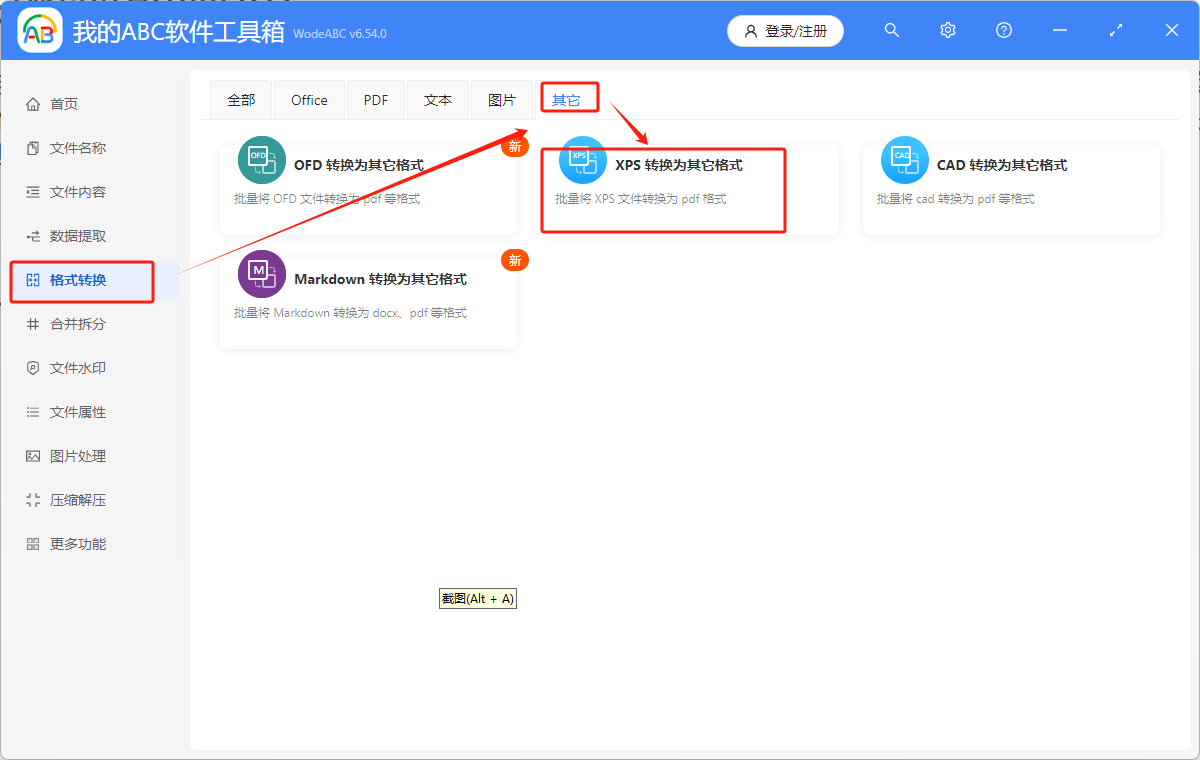Select the 图片 category tab

click(503, 100)
